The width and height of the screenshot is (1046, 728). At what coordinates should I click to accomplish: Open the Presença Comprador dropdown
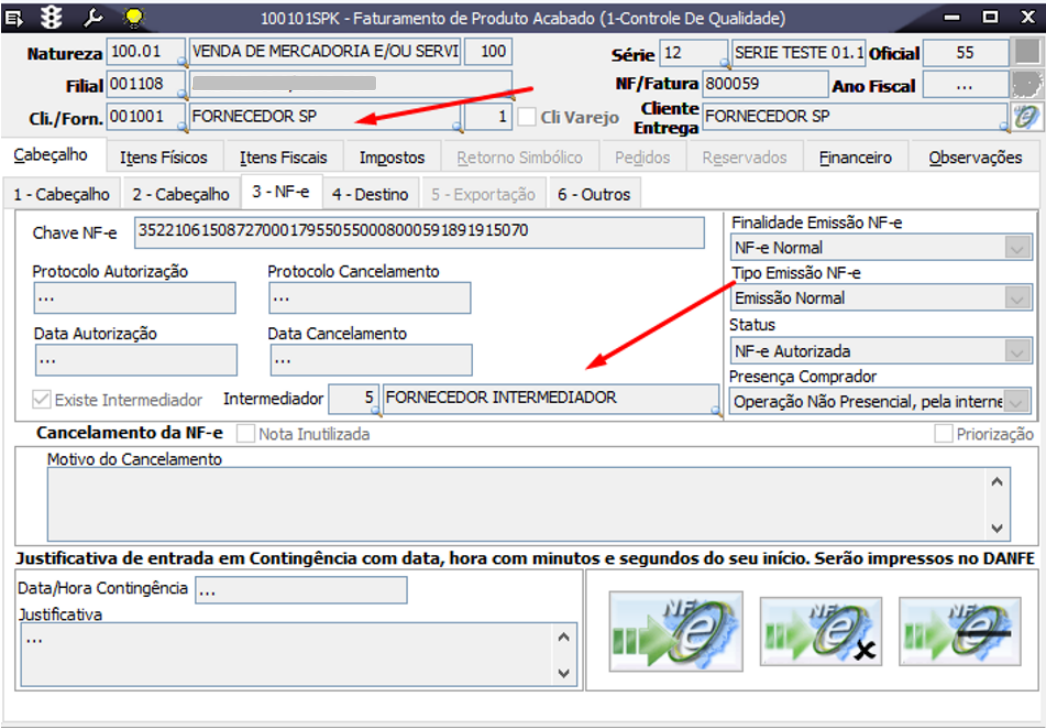tap(1017, 402)
